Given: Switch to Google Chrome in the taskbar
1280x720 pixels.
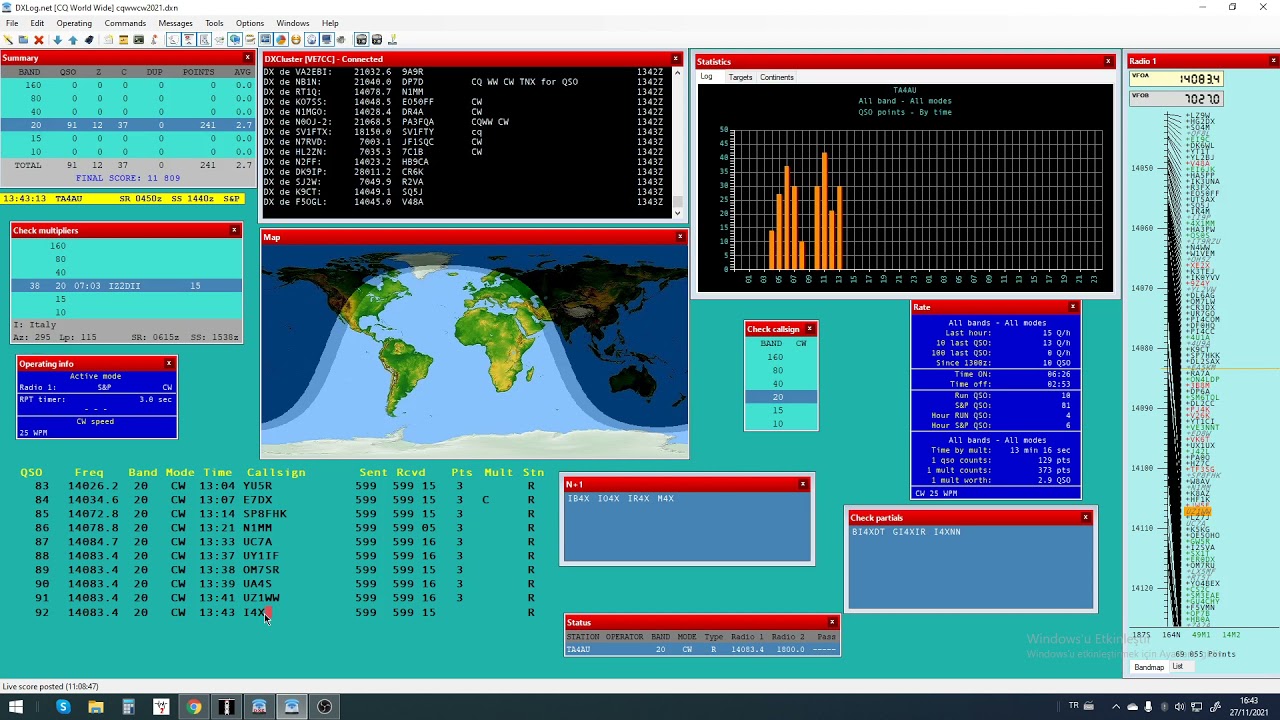Looking at the screenshot, I should point(194,707).
